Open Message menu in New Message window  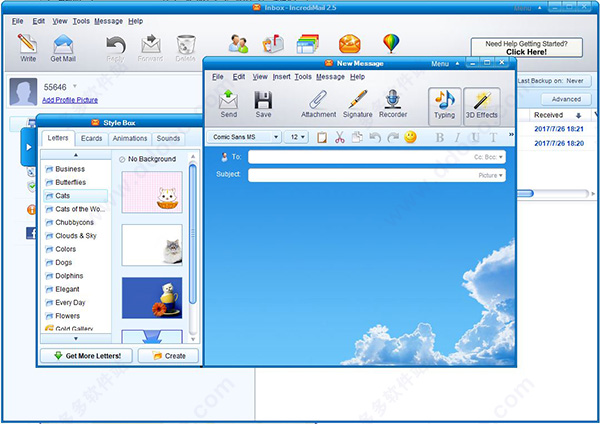pos(330,77)
